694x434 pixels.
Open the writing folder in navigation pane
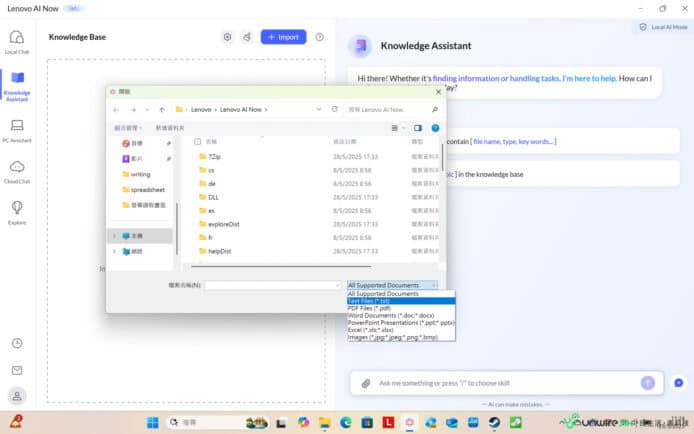[x=140, y=174]
